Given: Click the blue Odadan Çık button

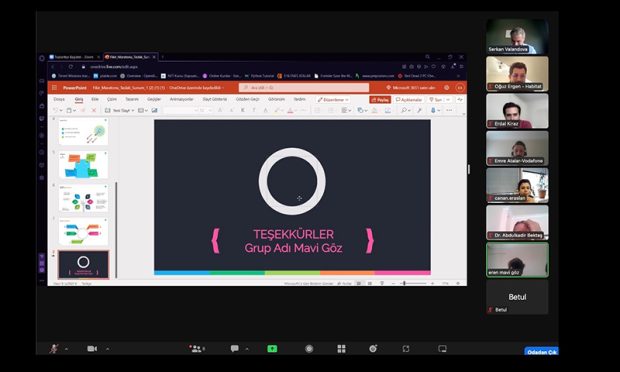Looking at the screenshot, I should [541, 351].
